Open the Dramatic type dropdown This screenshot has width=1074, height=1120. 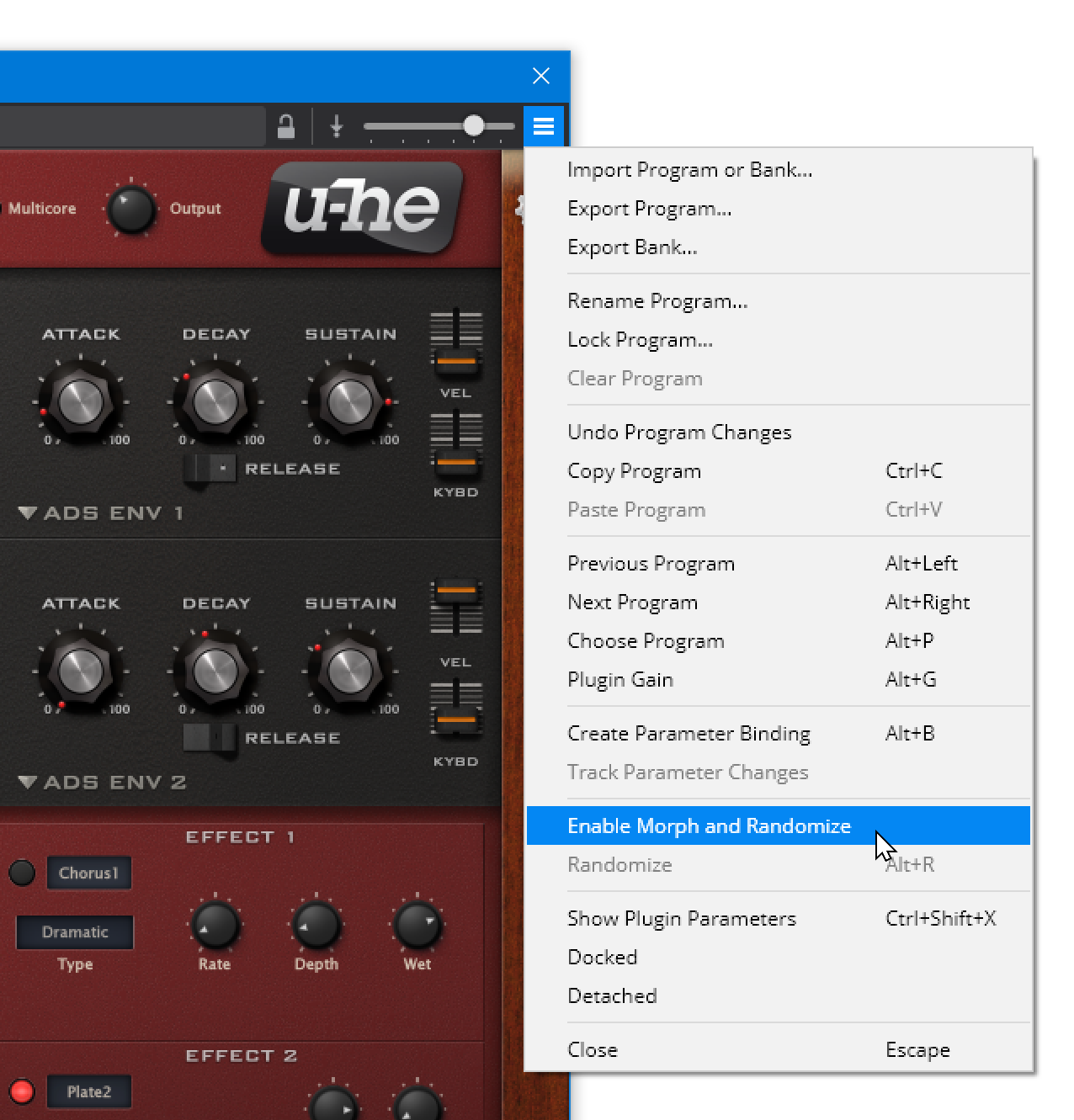pos(75,932)
